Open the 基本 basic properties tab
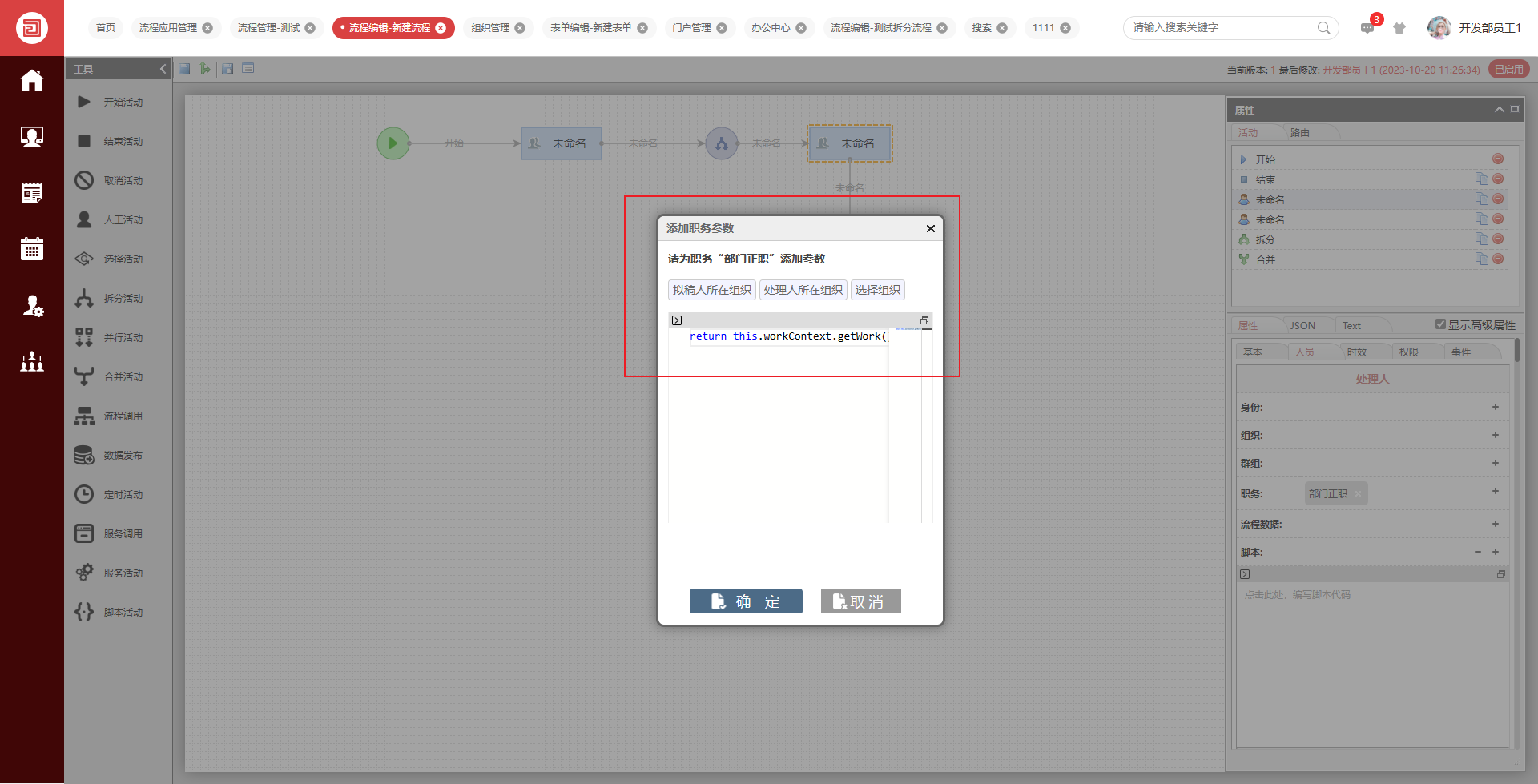The width and height of the screenshot is (1538, 784). (1253, 352)
